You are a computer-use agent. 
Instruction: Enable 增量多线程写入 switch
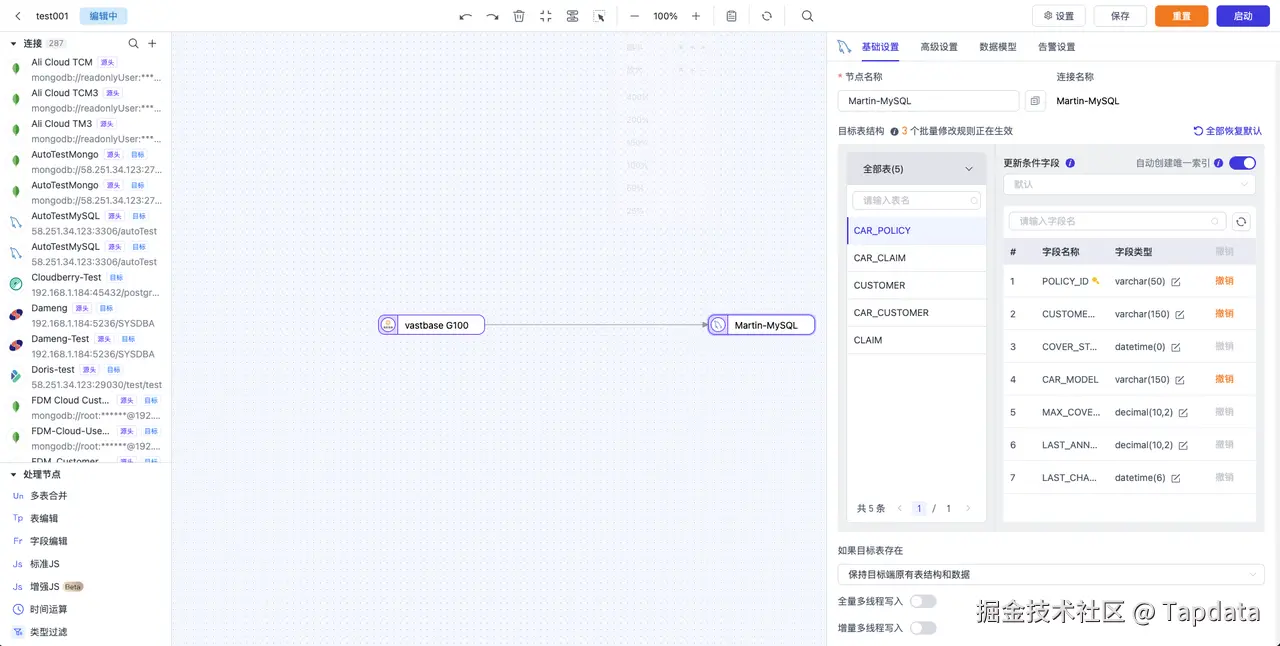coord(923,628)
